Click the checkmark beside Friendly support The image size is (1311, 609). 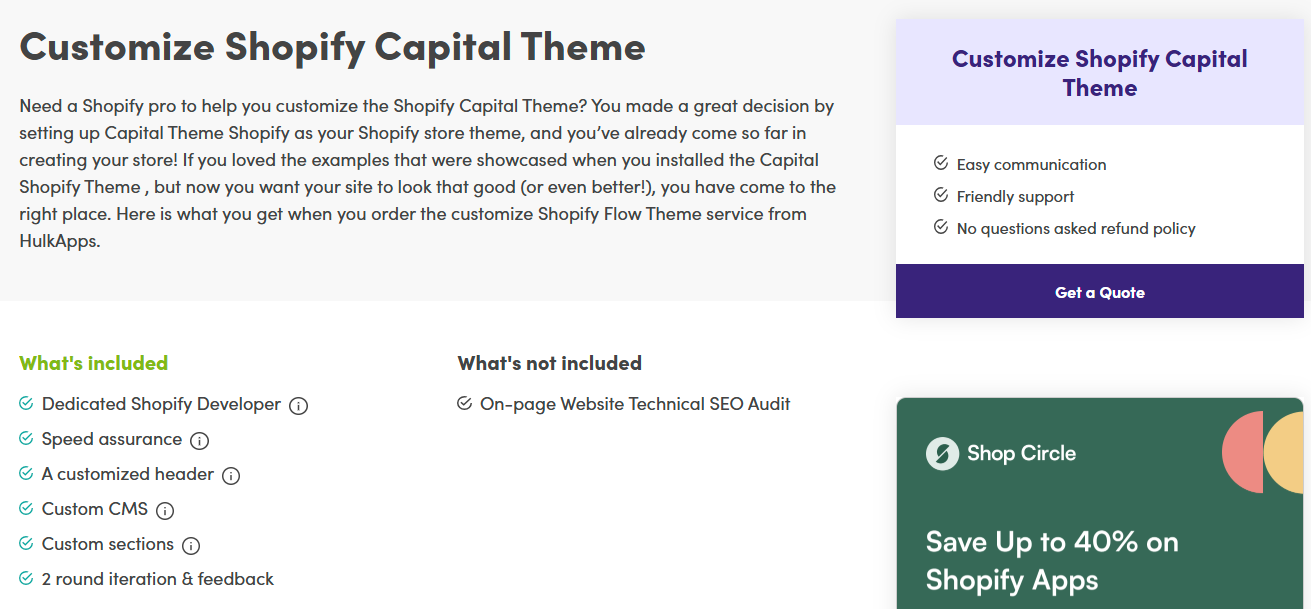pyautogui.click(x=939, y=196)
